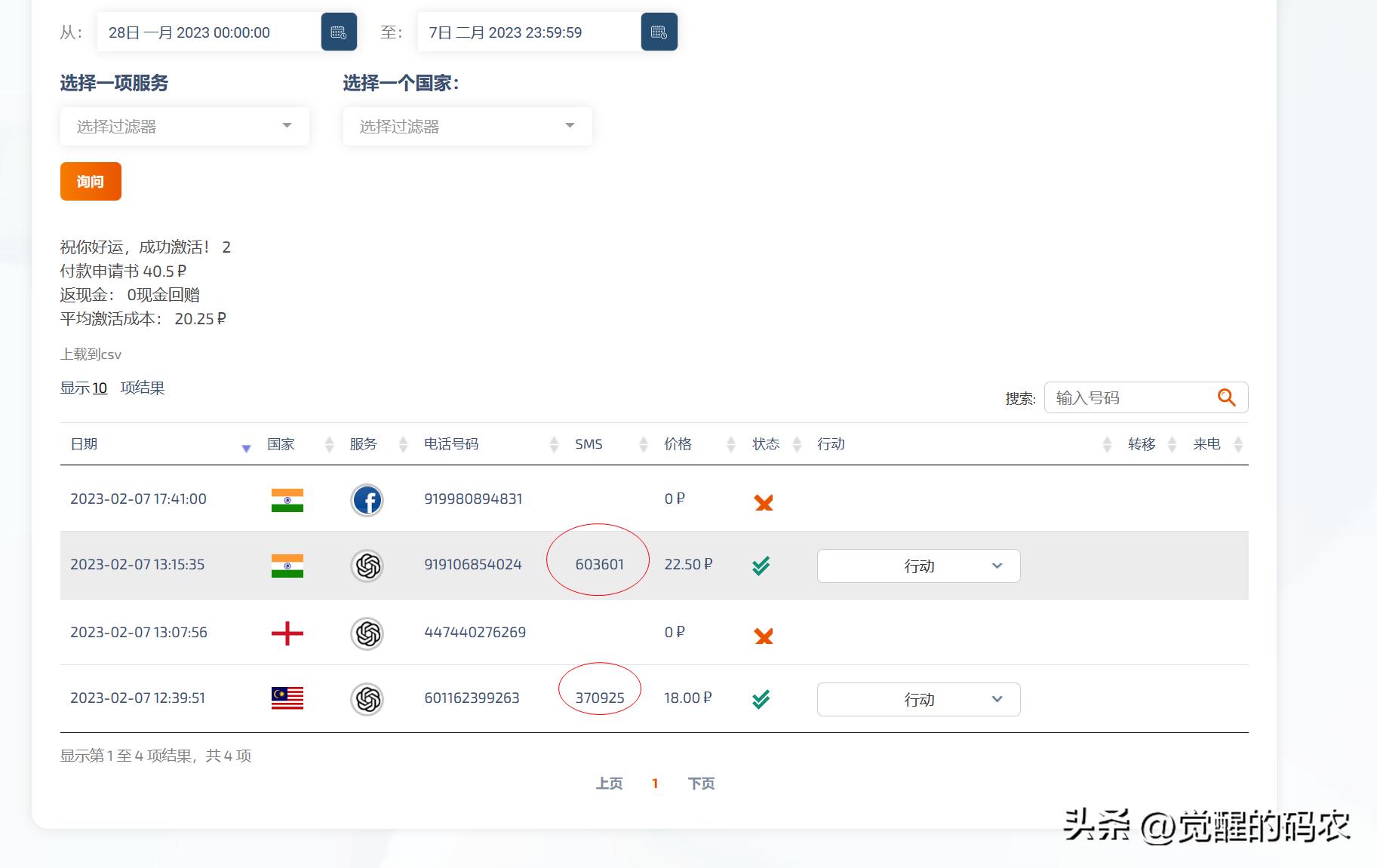
Task: Open the end date calendar picker
Action: (659, 32)
